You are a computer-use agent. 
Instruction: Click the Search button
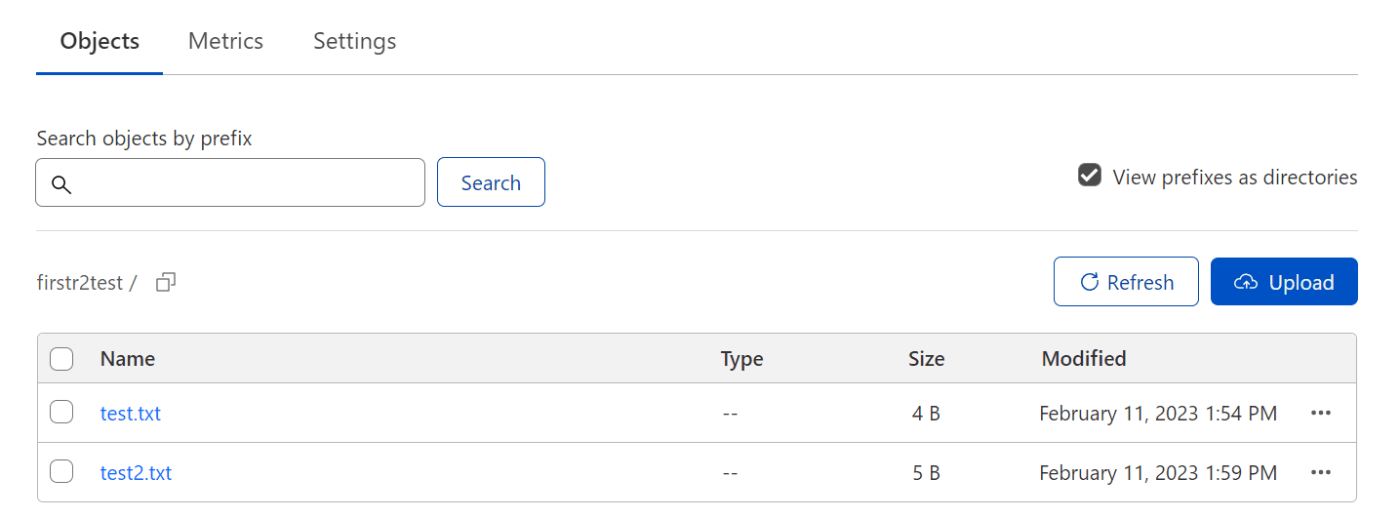[491, 182]
